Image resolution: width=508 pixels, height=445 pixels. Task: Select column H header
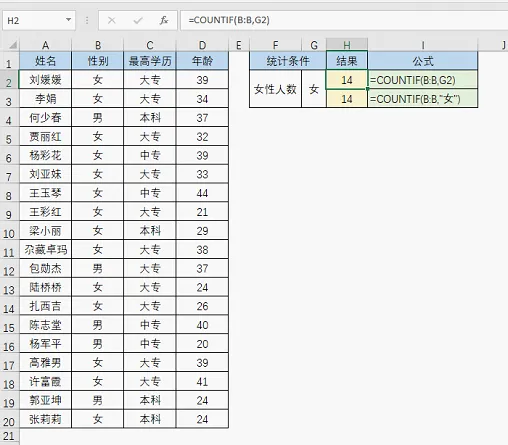click(x=347, y=45)
